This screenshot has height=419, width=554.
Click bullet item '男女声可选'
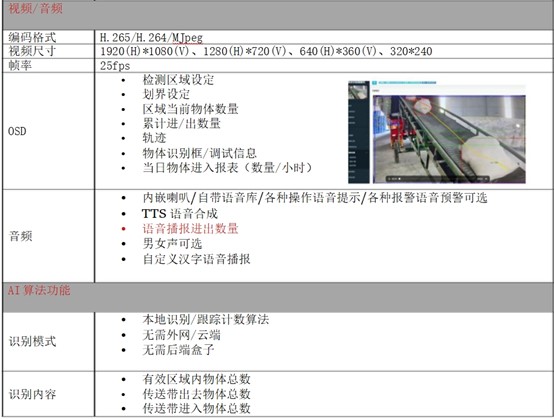point(172,244)
